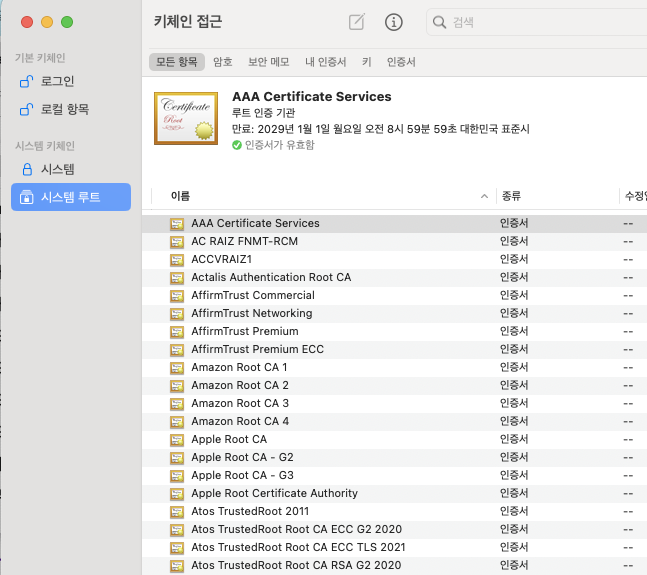Switch to the 암호 tab

click(x=223, y=62)
